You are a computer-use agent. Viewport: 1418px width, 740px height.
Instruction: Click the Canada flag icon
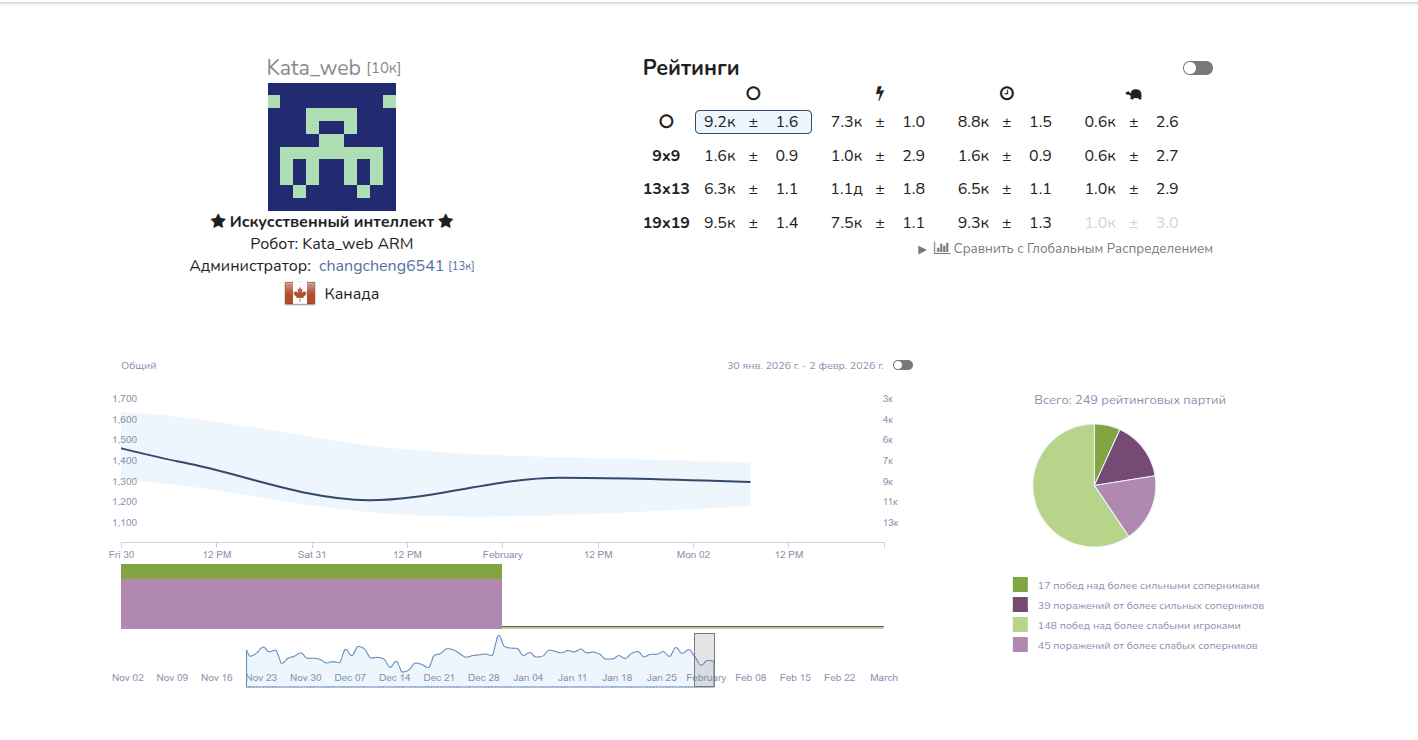tap(300, 294)
